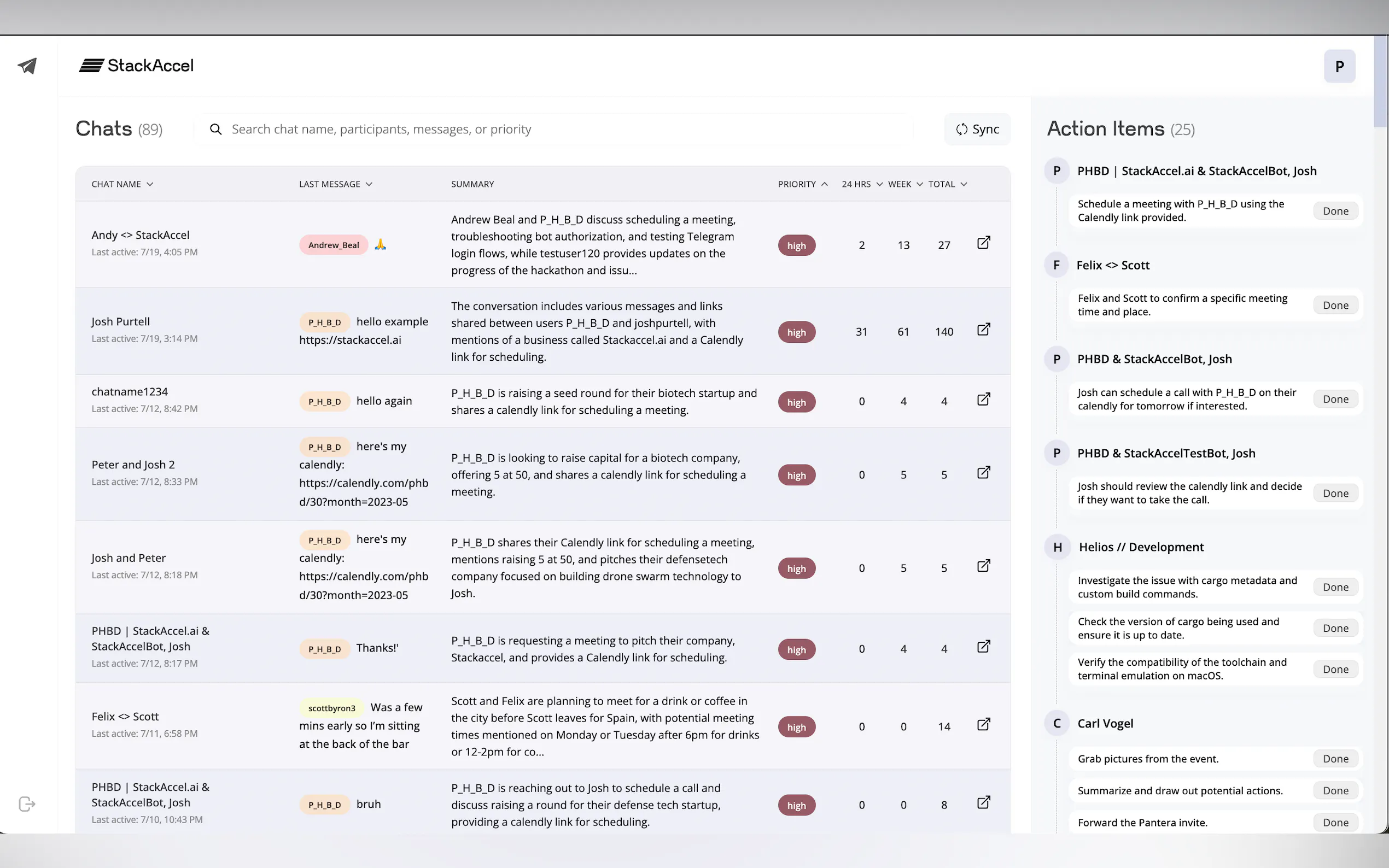Mark 'Forward the Pantera invite' as Done
The image size is (1389, 868).
pyautogui.click(x=1335, y=823)
